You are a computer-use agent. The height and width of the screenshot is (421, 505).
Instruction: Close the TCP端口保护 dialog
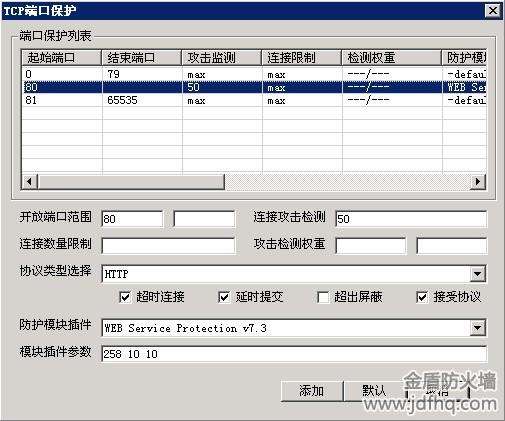493,11
